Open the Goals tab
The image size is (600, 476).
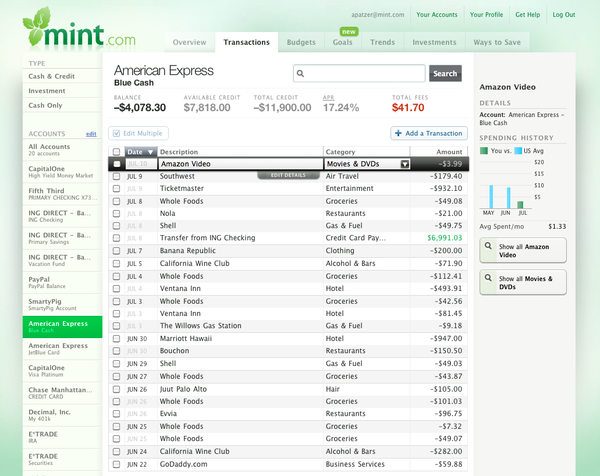coord(342,42)
